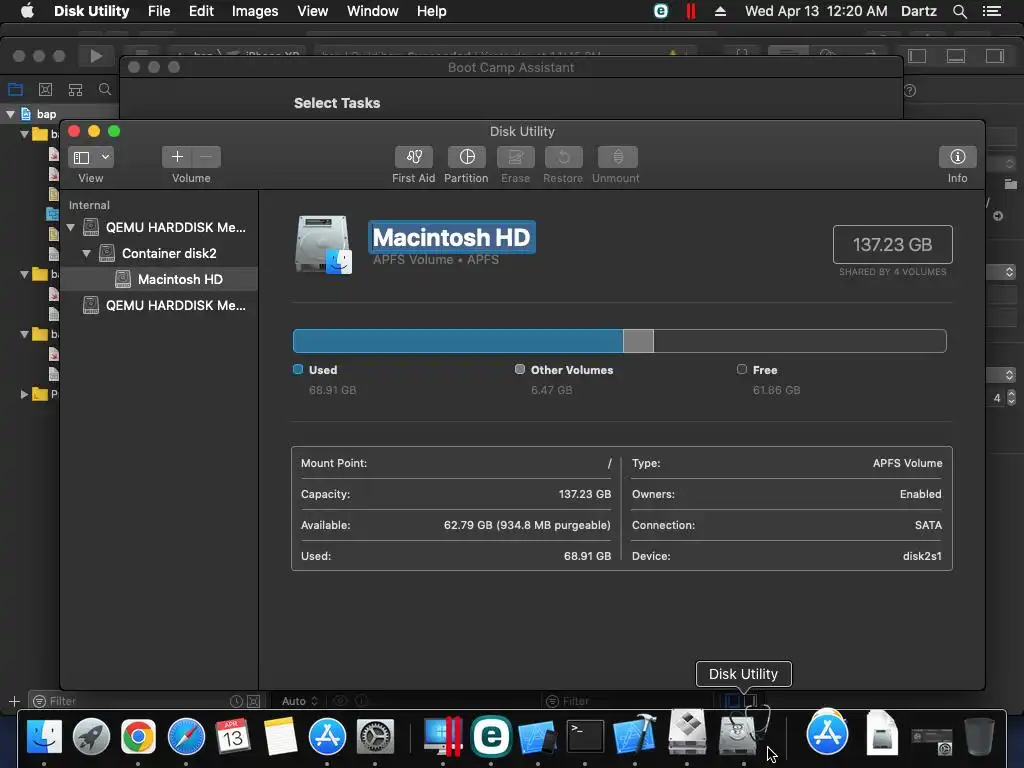Click Xcode's add plus button at bottom left
Screen dimensions: 1024x768
point(14,701)
